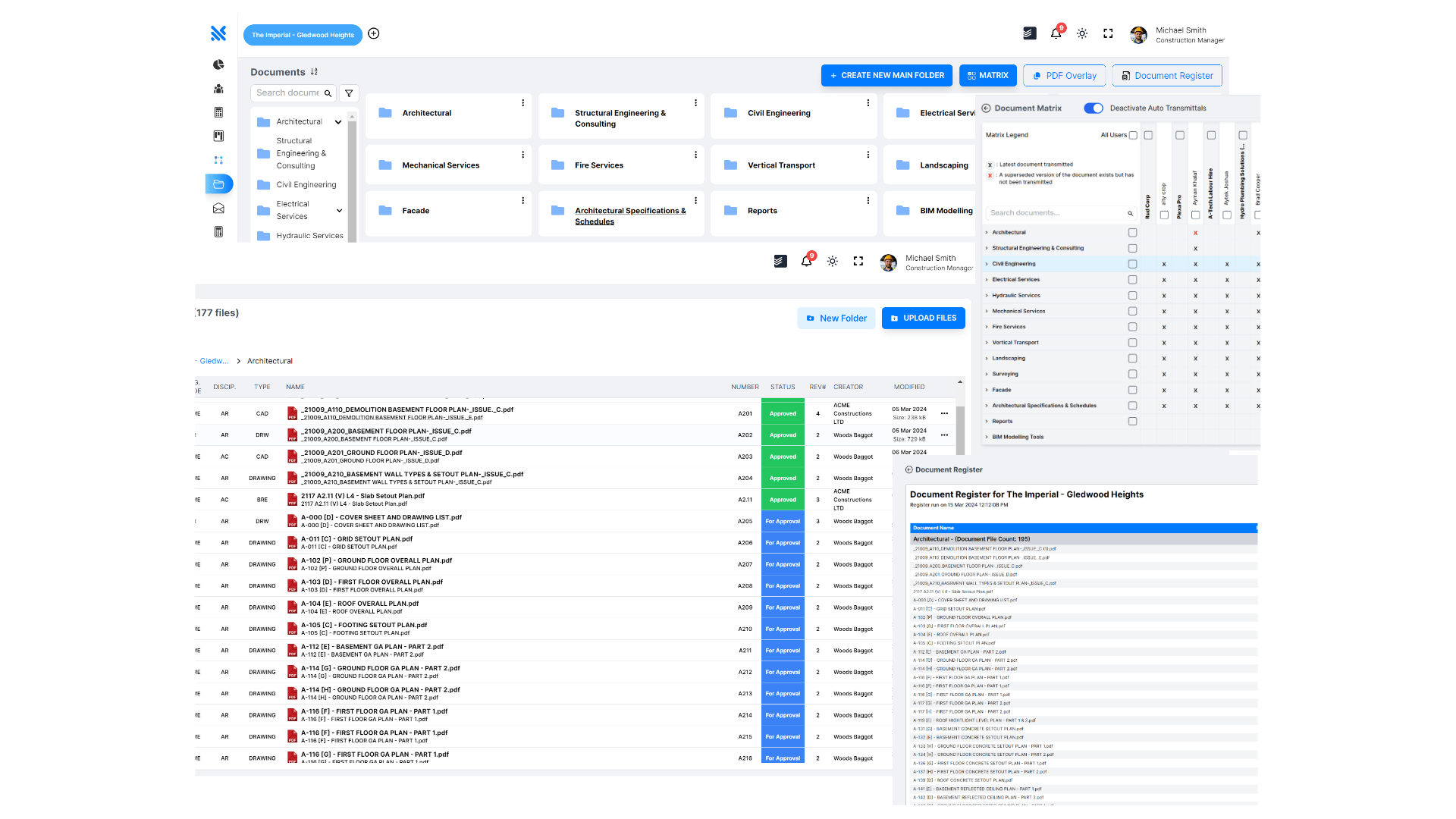This screenshot has height=819, width=1456.
Task: Enter fullscreen using the expand icon
Action: (1108, 33)
